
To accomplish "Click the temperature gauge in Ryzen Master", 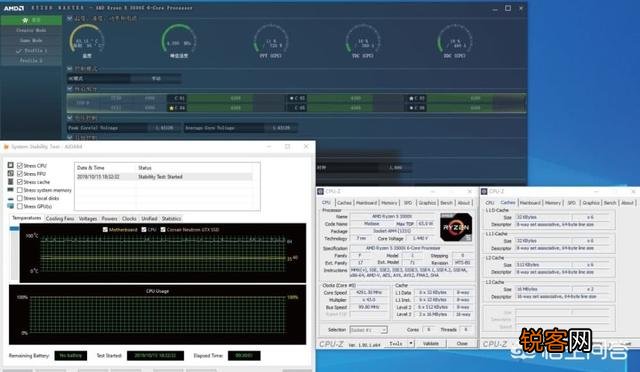I will coord(87,41).
